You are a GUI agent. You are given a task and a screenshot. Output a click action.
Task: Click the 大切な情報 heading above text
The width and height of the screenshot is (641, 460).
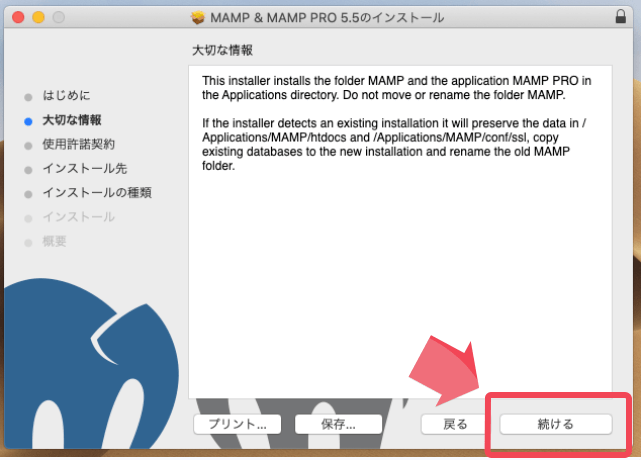(x=222, y=50)
